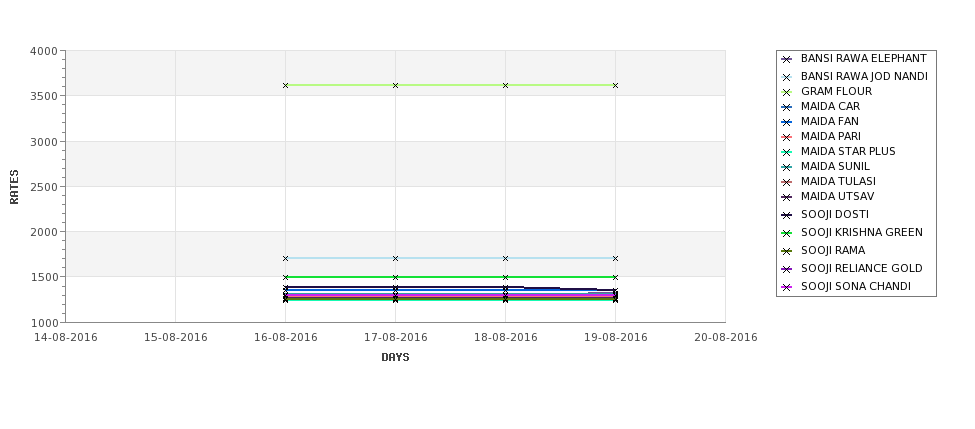The height and width of the screenshot is (429, 975).
Task: Click the DAYS x-axis title
Action: click(395, 357)
